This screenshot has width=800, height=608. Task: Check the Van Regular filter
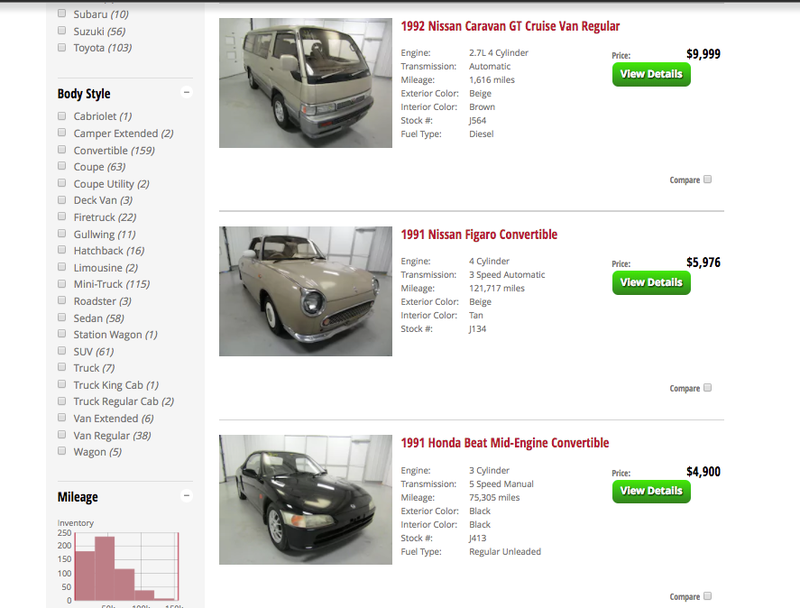[x=62, y=435]
